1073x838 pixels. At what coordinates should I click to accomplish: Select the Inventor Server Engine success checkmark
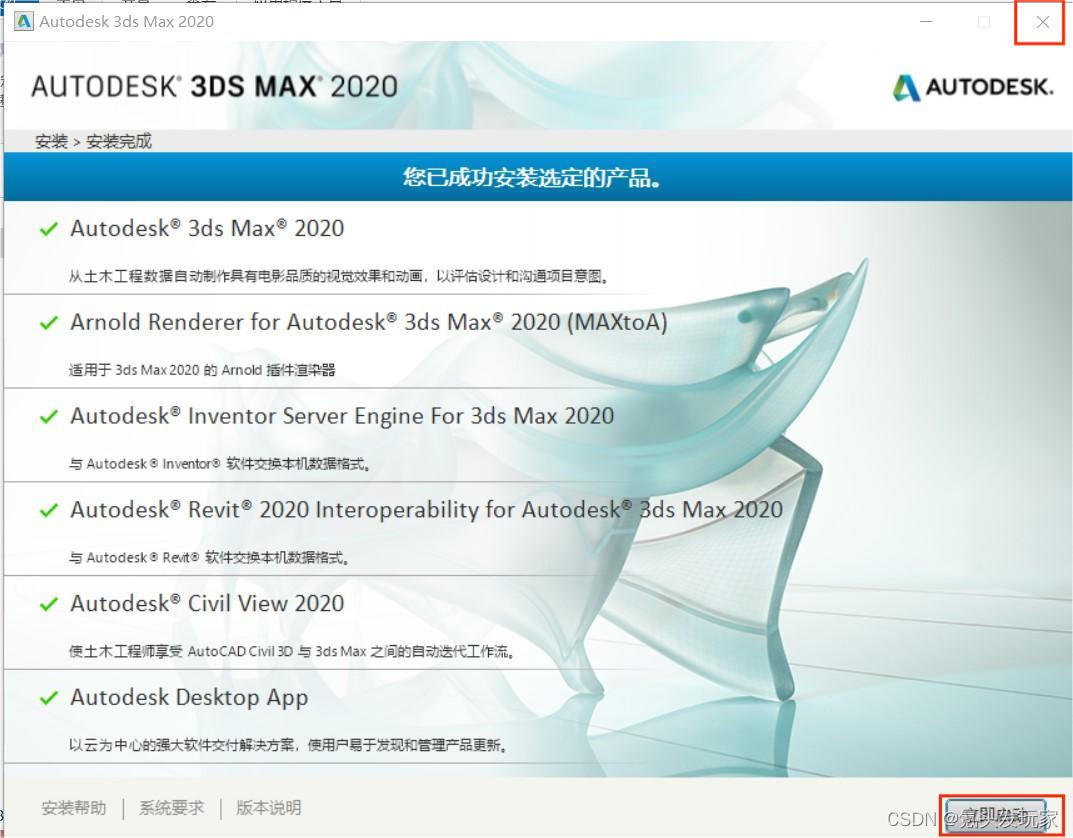coord(48,416)
